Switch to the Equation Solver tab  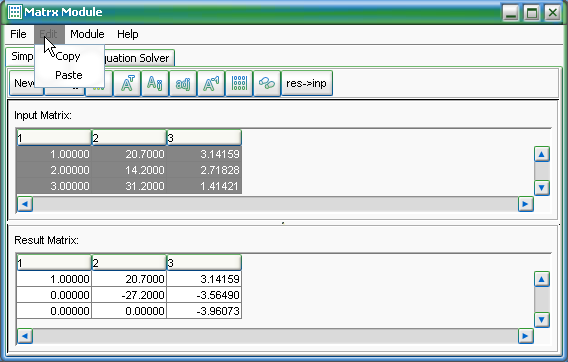(x=139, y=58)
